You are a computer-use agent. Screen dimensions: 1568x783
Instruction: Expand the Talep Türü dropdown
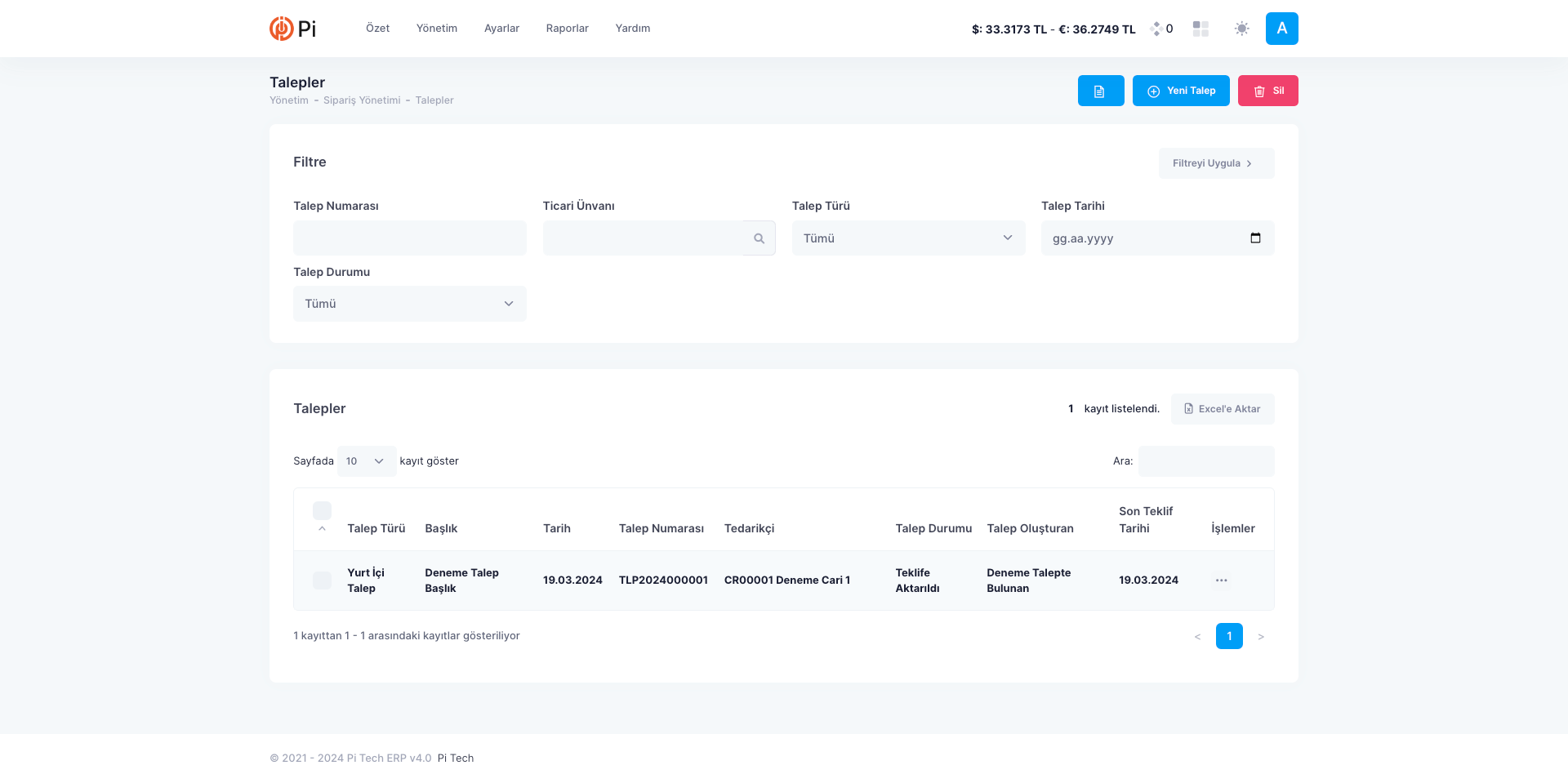pos(908,238)
